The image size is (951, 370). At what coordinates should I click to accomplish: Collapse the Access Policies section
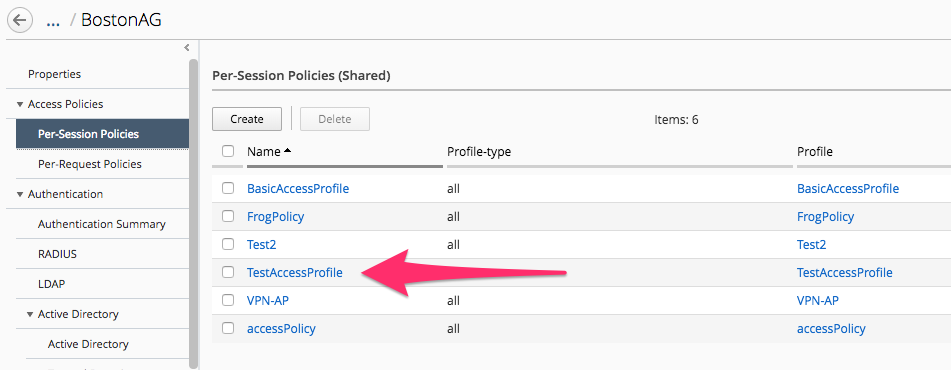click(x=19, y=104)
